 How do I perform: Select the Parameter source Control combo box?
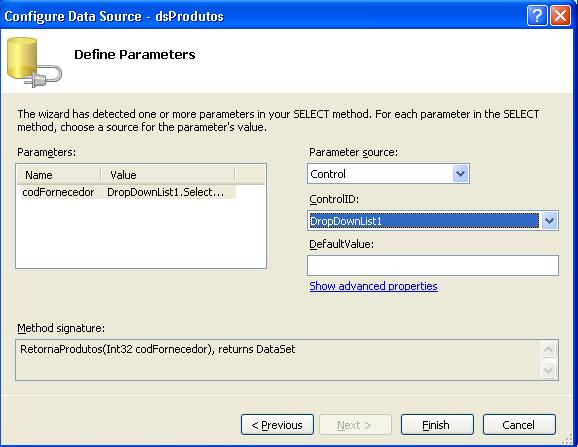pyautogui.click(x=388, y=174)
